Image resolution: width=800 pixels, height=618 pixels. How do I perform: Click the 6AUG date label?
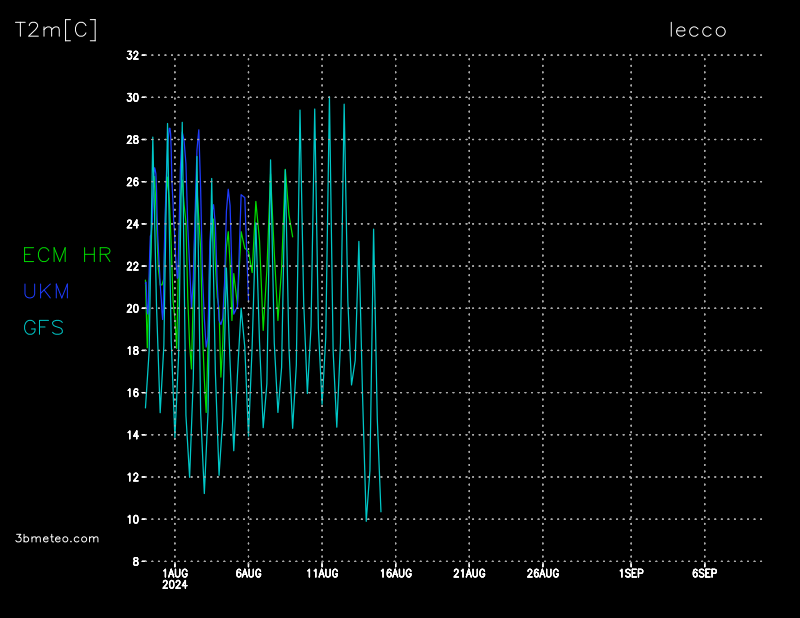point(248,573)
